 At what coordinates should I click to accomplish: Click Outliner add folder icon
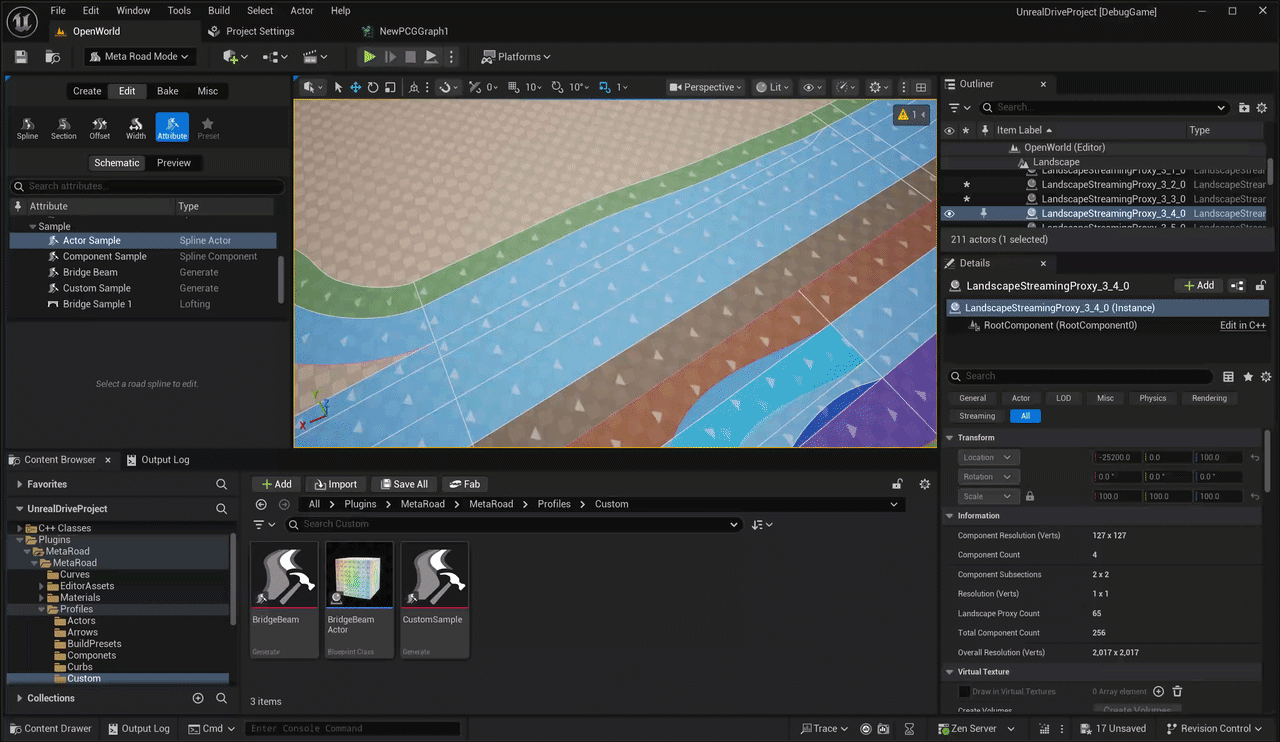[1244, 107]
